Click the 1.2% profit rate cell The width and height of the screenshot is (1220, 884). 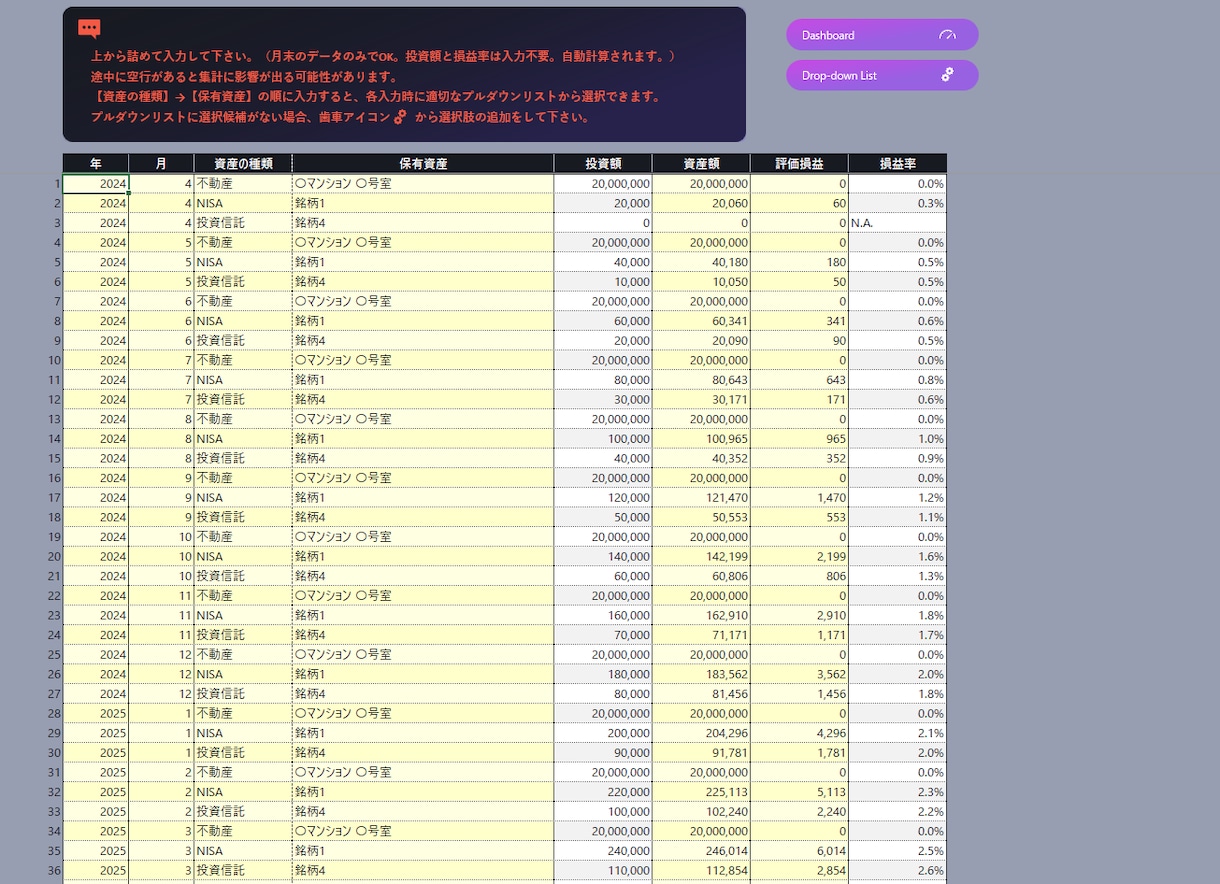pyautogui.click(x=897, y=497)
